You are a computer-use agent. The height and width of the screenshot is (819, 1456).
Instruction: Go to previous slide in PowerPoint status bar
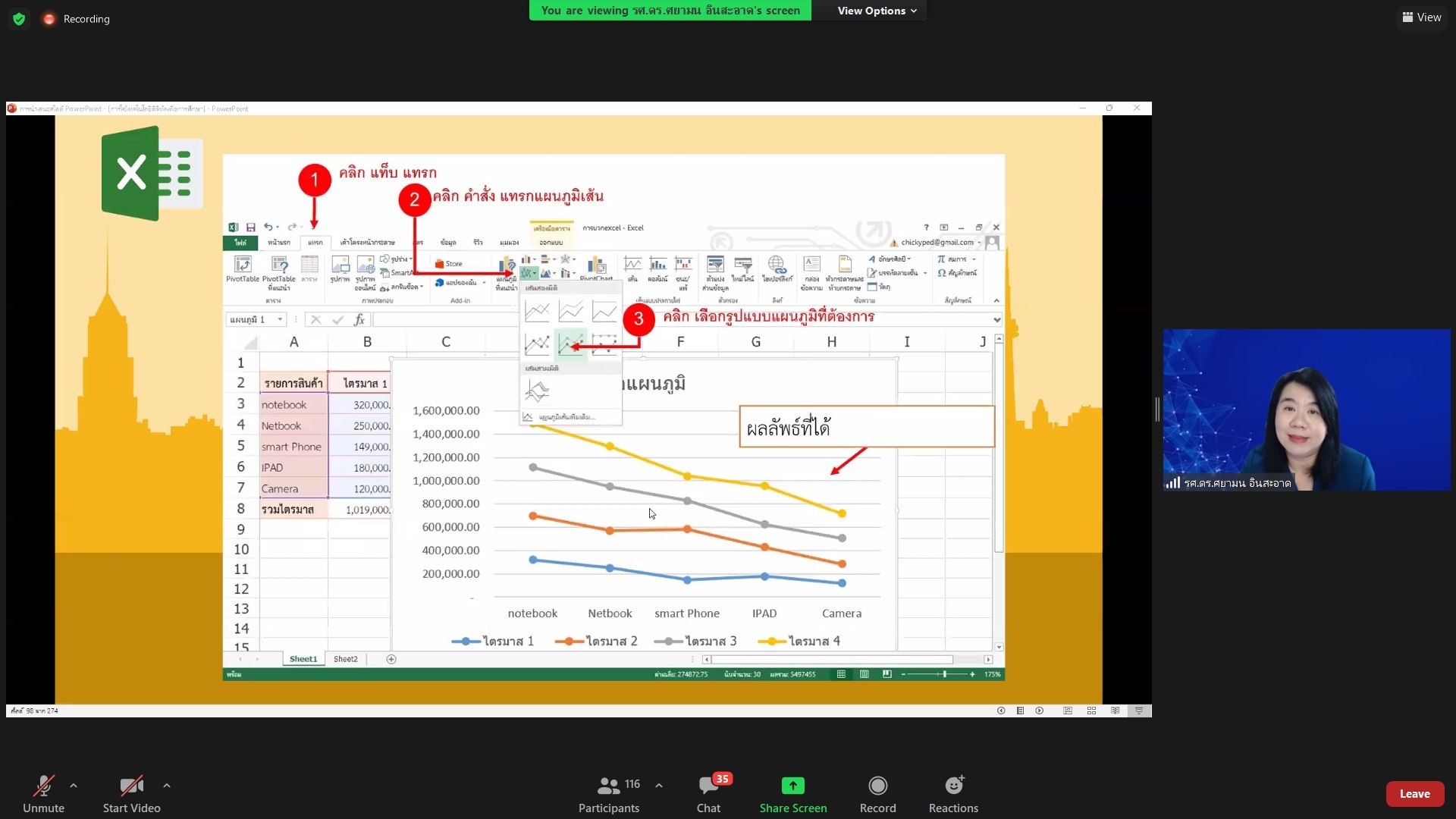(1001, 711)
